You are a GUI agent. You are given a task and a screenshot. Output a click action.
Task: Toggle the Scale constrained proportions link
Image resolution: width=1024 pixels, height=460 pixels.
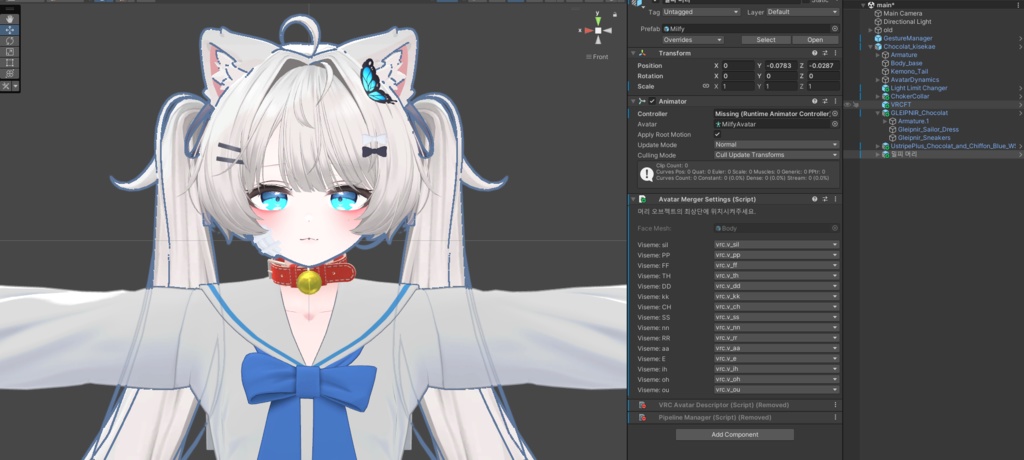[x=705, y=86]
